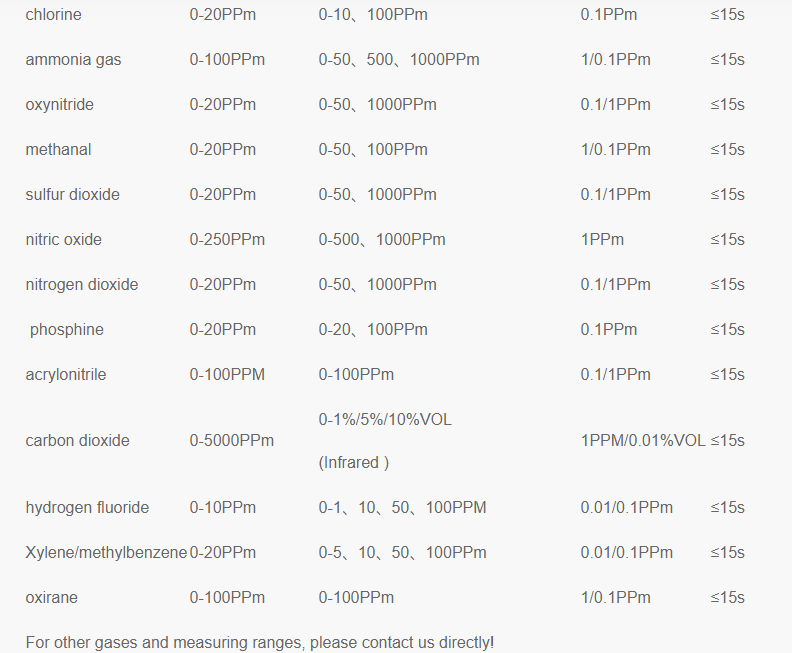Screen dimensions: 792x653
Task: Select the nitric oxide row label
Action: click(x=63, y=240)
